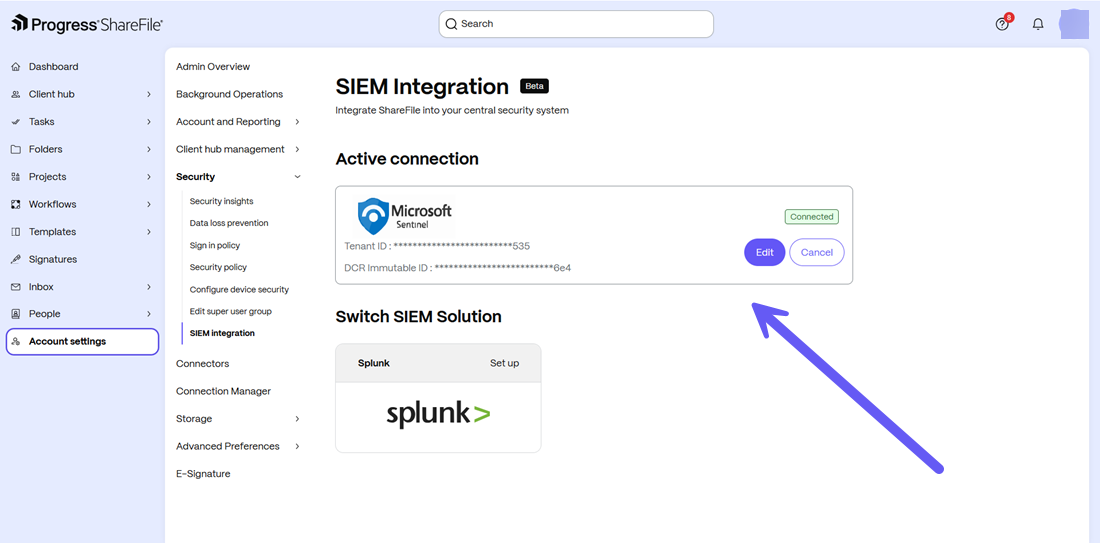Expand Account and Reporting chevron

tap(297, 122)
